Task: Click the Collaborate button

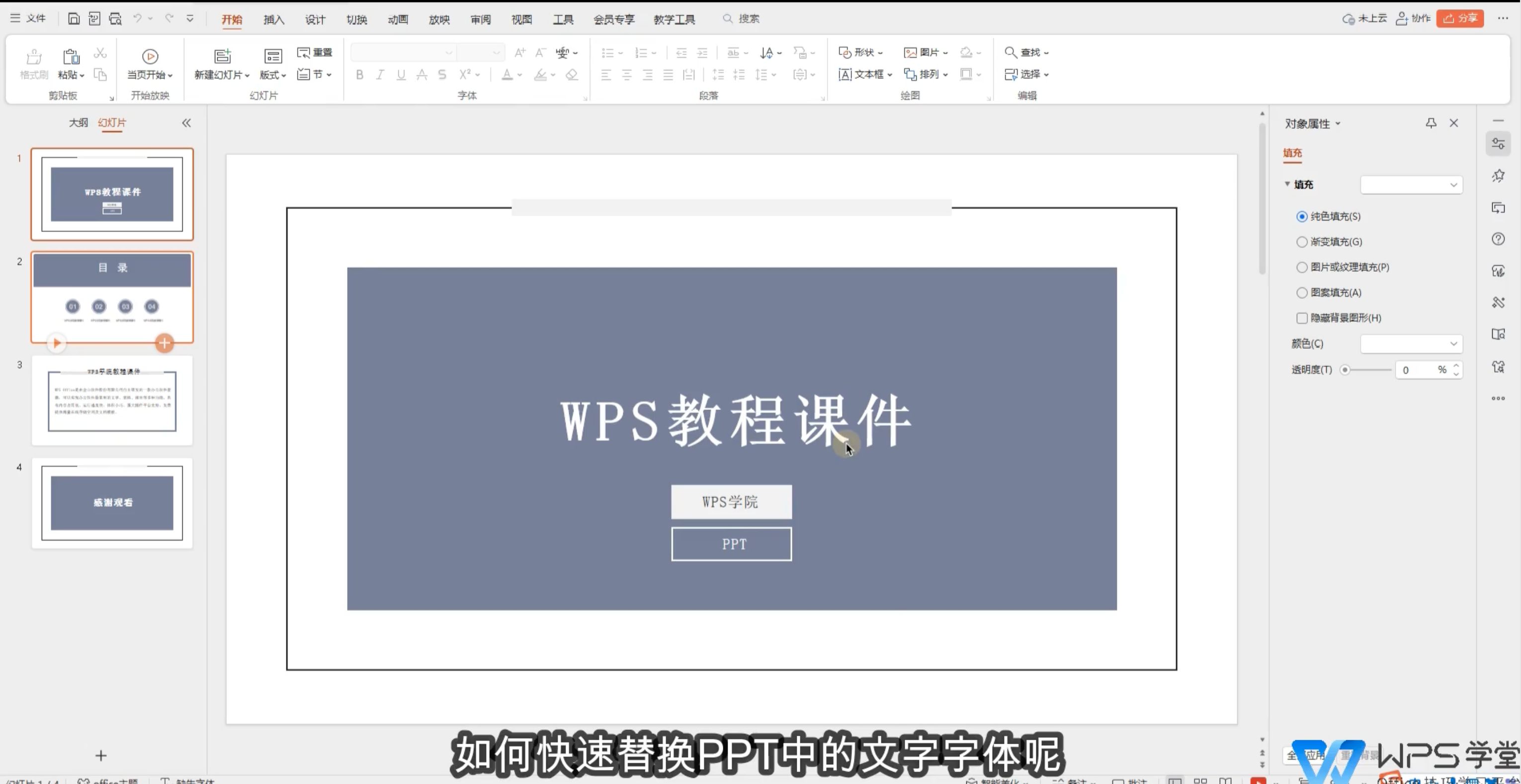Action: 1412,18
